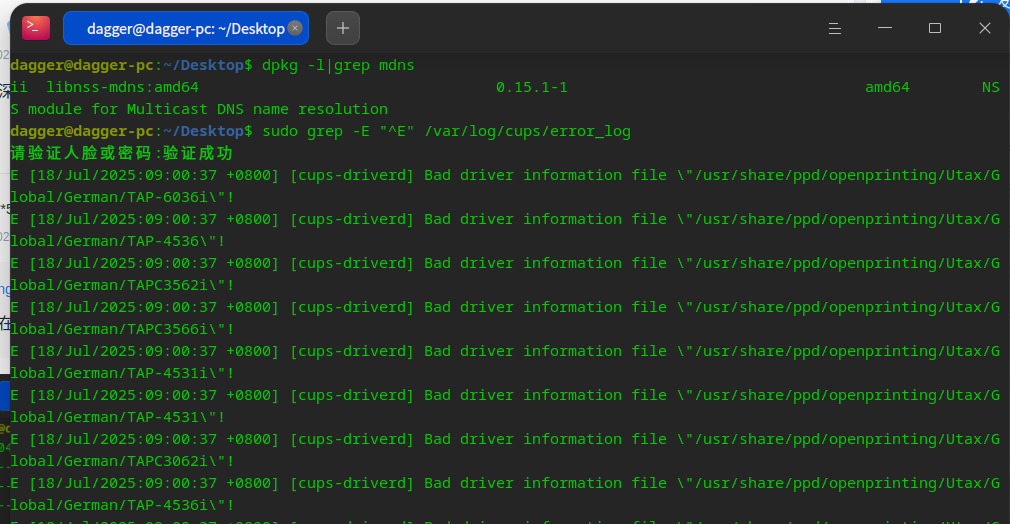Image resolution: width=1010 pixels, height=524 pixels.
Task: Click the command 'dpkg -l|grep mdns'
Action: (338, 65)
